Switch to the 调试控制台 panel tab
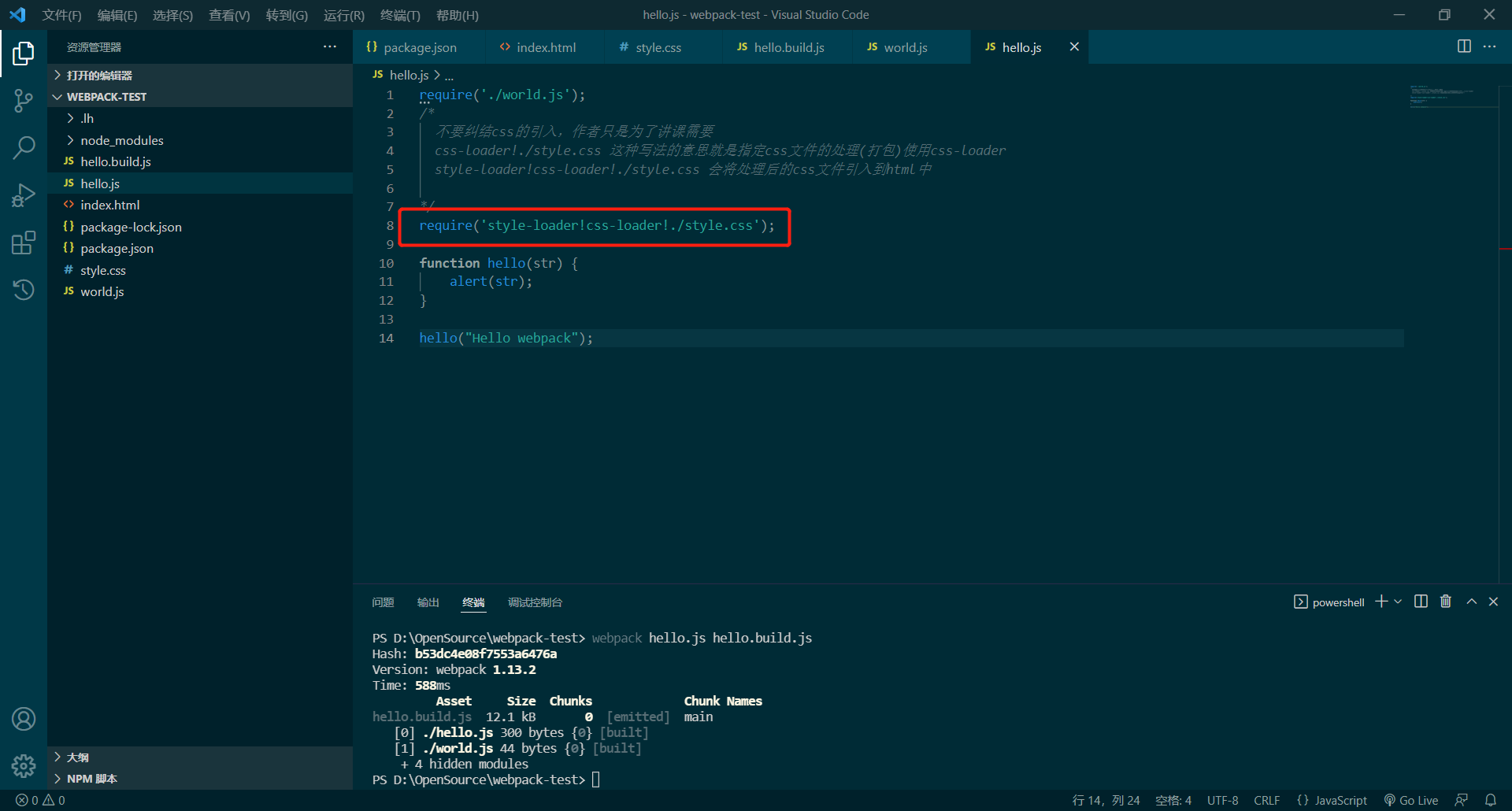The image size is (1512, 811). 535,602
